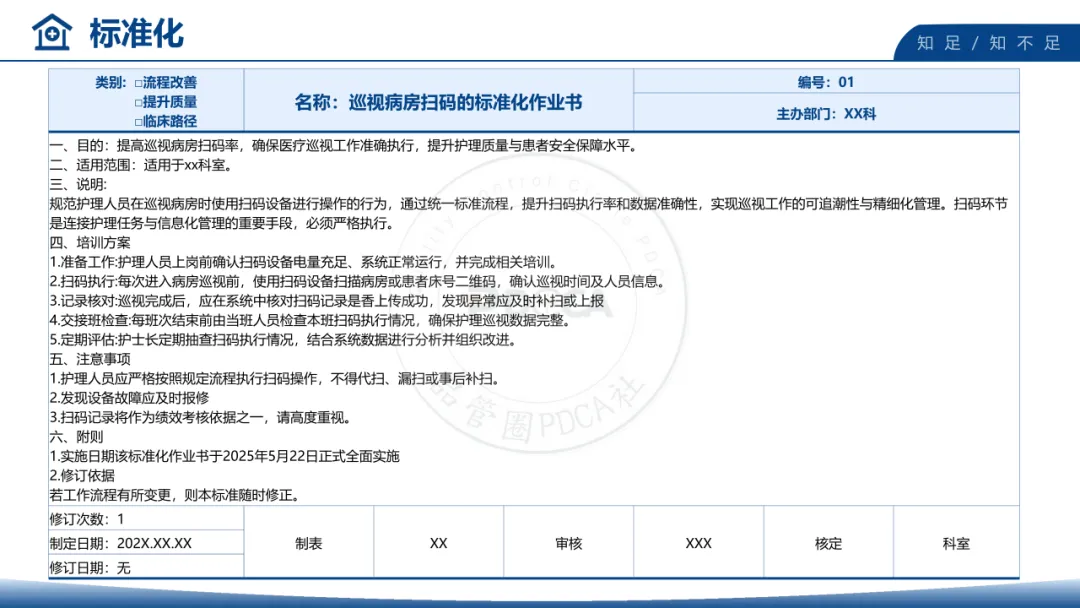Screen dimensions: 1080x608
Task: Click line 2.发现设备故障应及时报修
Action: click(x=129, y=398)
